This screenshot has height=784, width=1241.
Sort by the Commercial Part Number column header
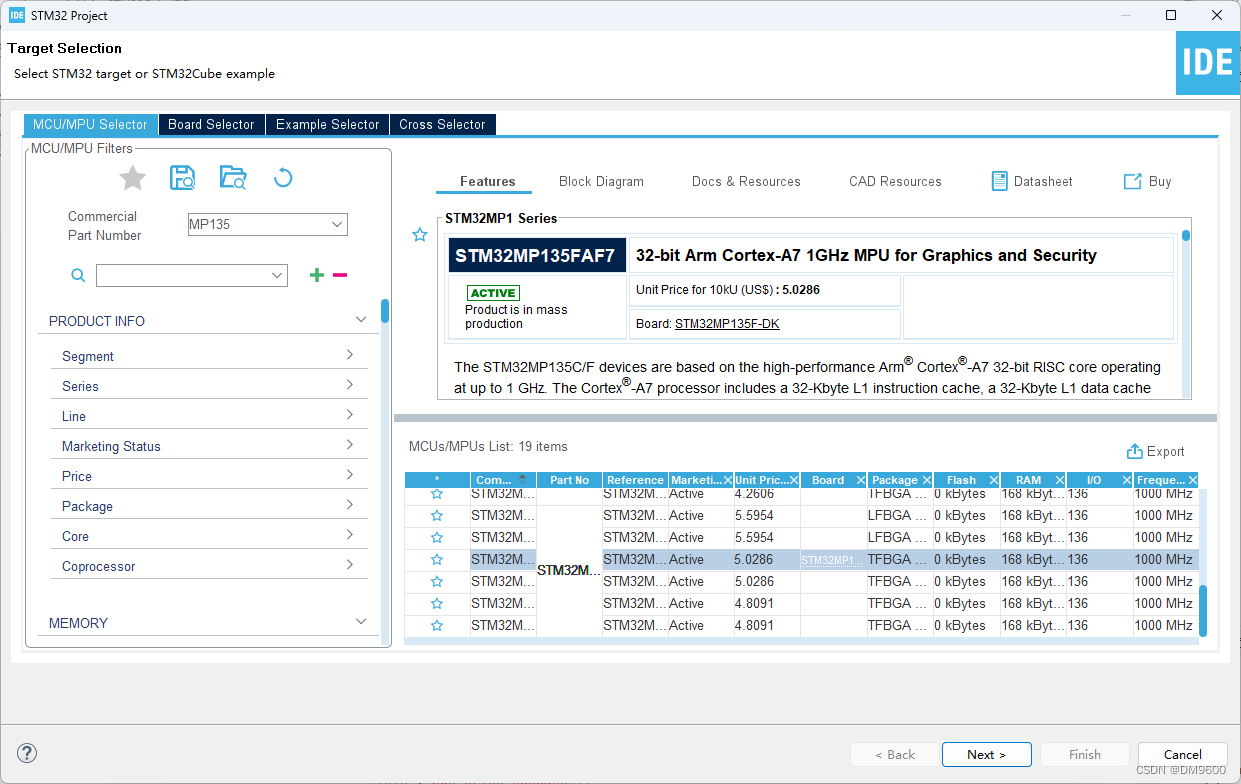point(503,480)
